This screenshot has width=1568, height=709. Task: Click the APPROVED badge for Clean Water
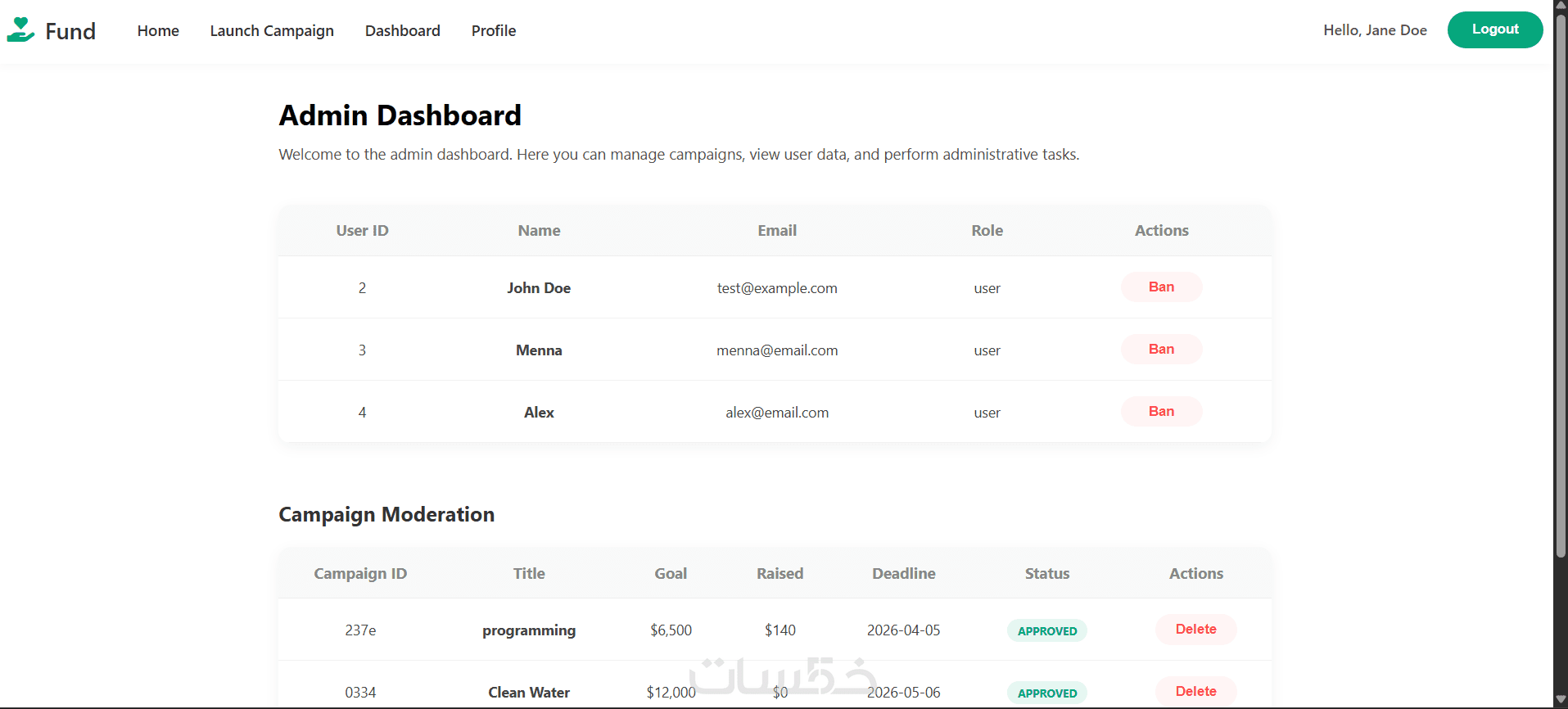[x=1047, y=693]
